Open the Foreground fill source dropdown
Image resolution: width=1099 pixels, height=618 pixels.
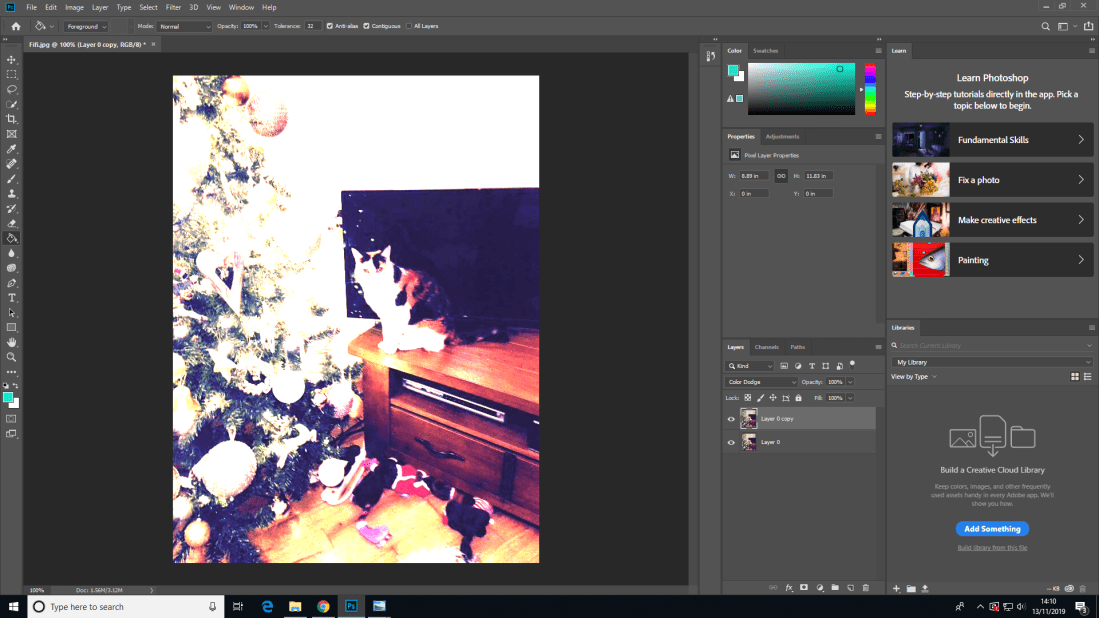pos(86,26)
